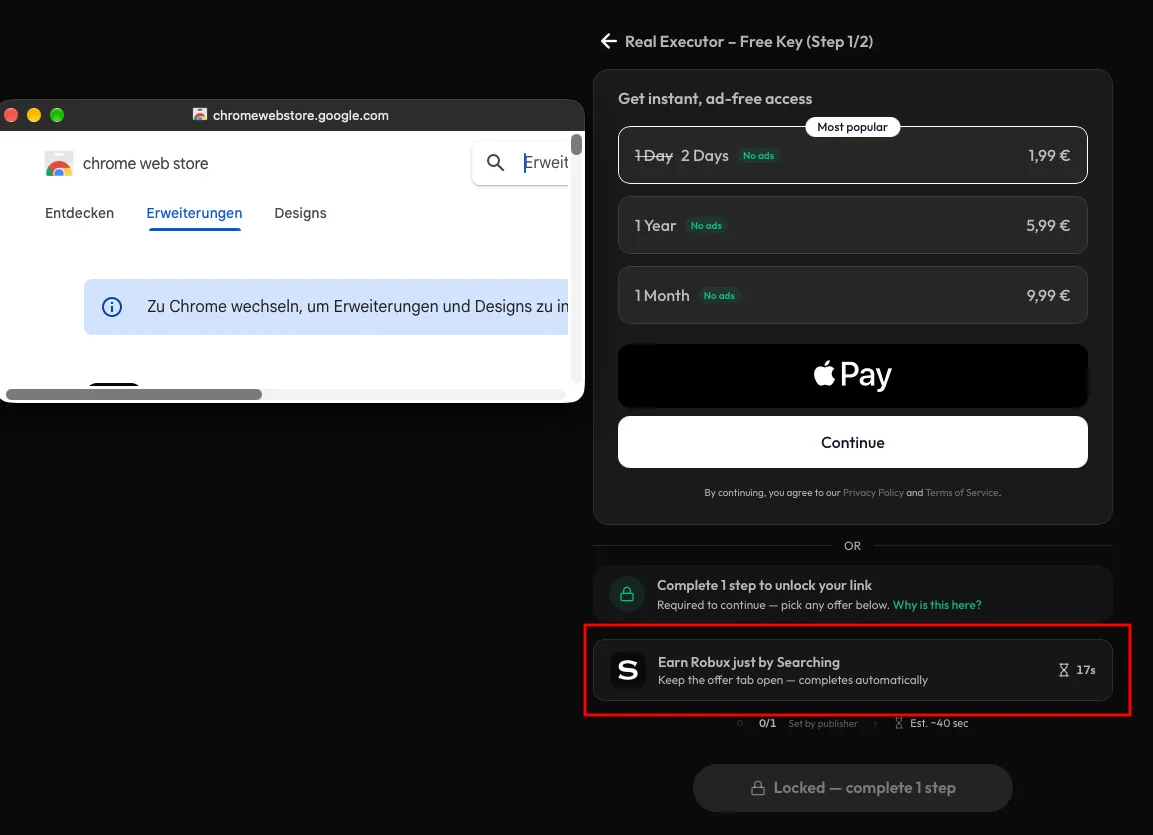Click the green lock icon beside Complete 1 step
The height and width of the screenshot is (835, 1153).
(x=627, y=594)
